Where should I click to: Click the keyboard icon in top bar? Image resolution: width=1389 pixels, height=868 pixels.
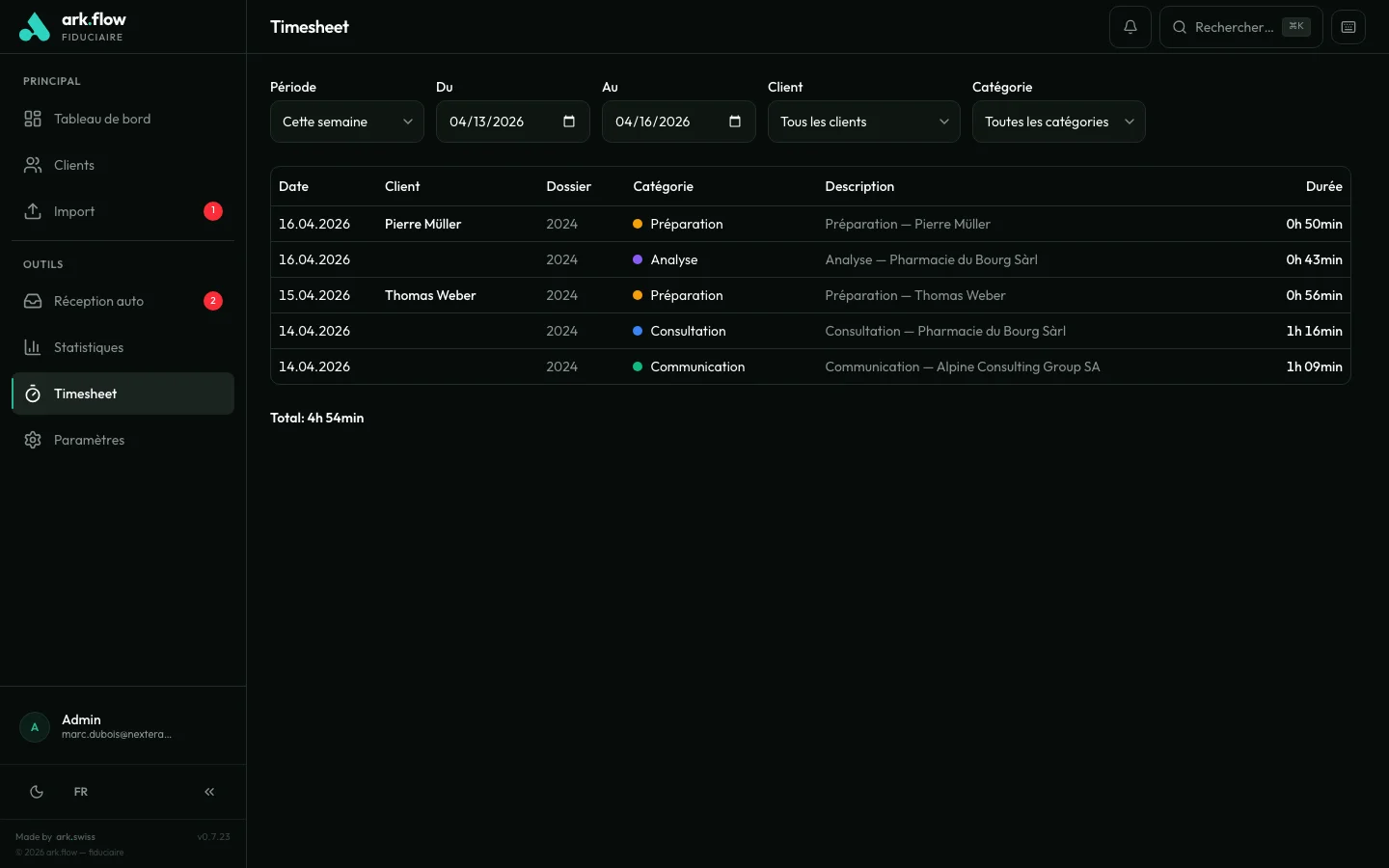1348,27
